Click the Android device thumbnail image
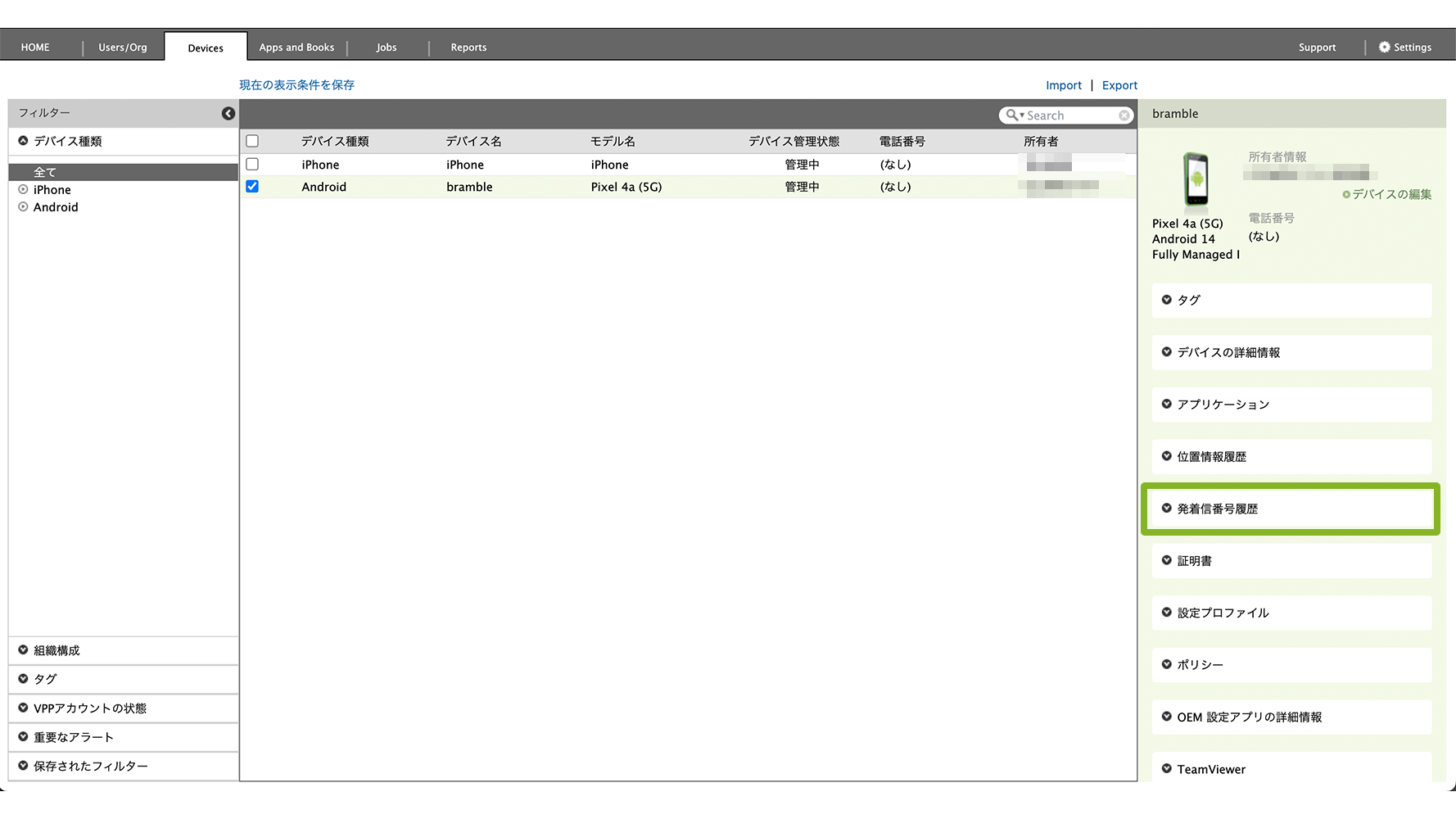 tap(1196, 179)
